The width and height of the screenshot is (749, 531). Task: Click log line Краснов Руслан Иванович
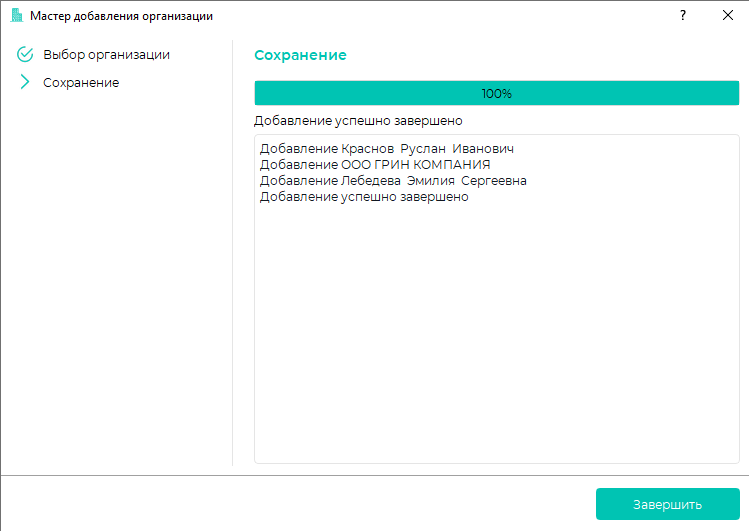(386, 149)
